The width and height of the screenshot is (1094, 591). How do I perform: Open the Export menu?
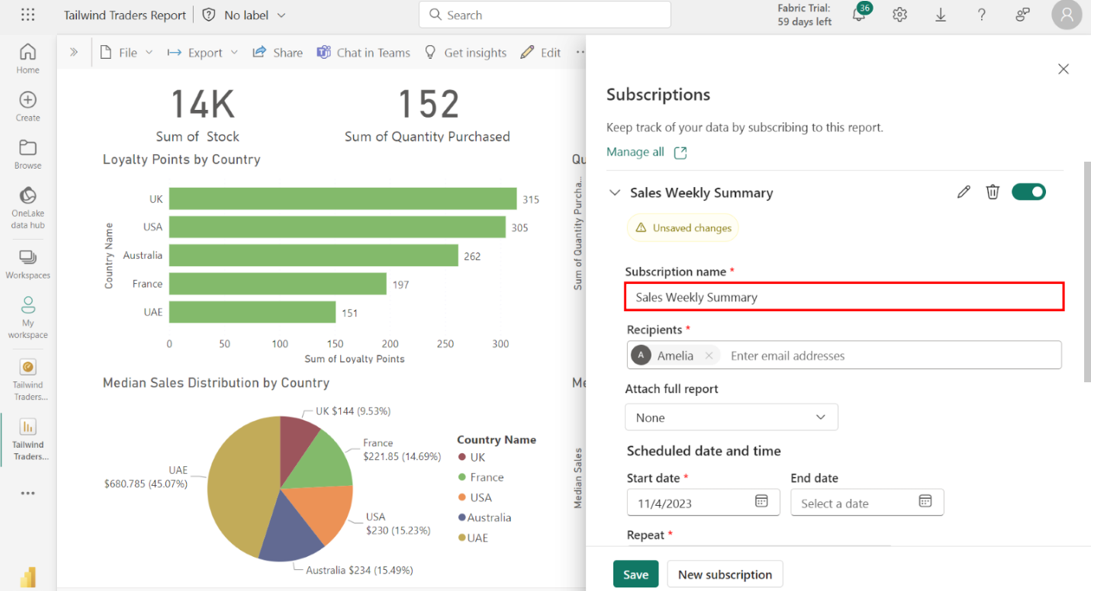[203, 53]
